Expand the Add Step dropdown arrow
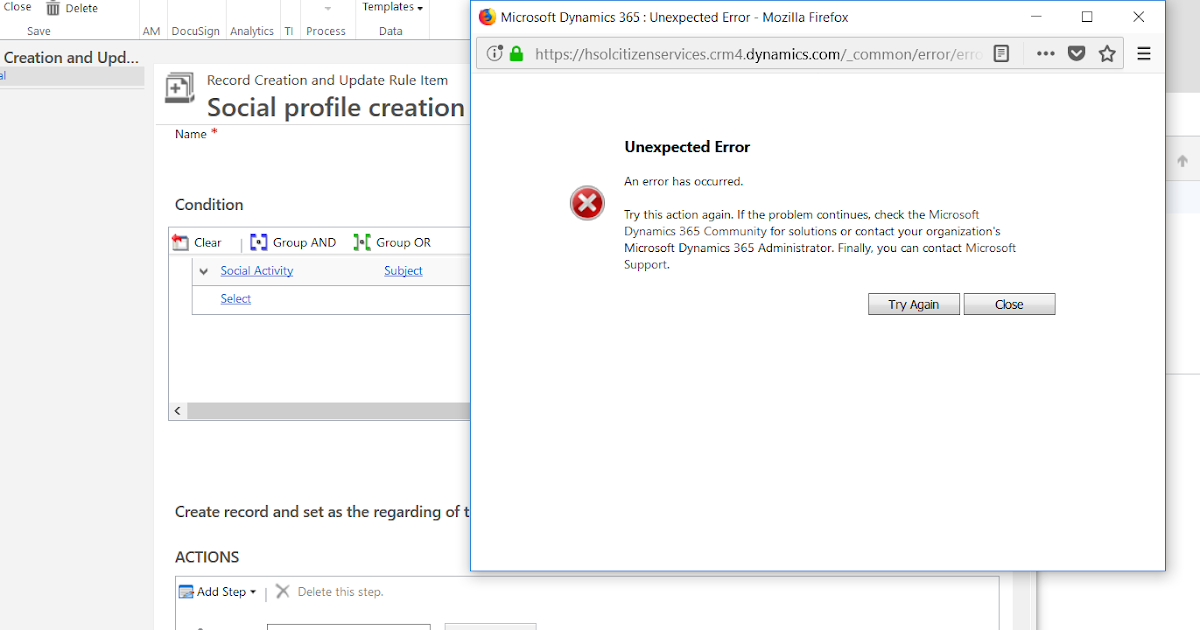The width and height of the screenshot is (1200, 630). tap(254, 591)
